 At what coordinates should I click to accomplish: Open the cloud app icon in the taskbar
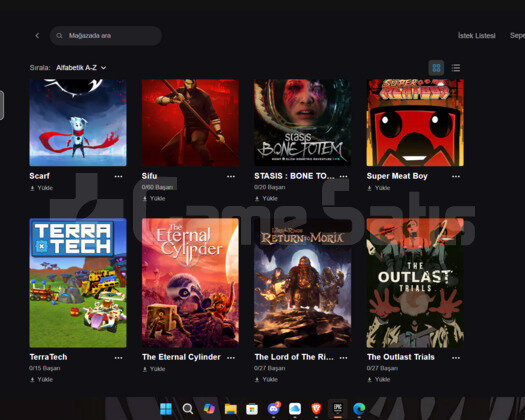[295, 409]
